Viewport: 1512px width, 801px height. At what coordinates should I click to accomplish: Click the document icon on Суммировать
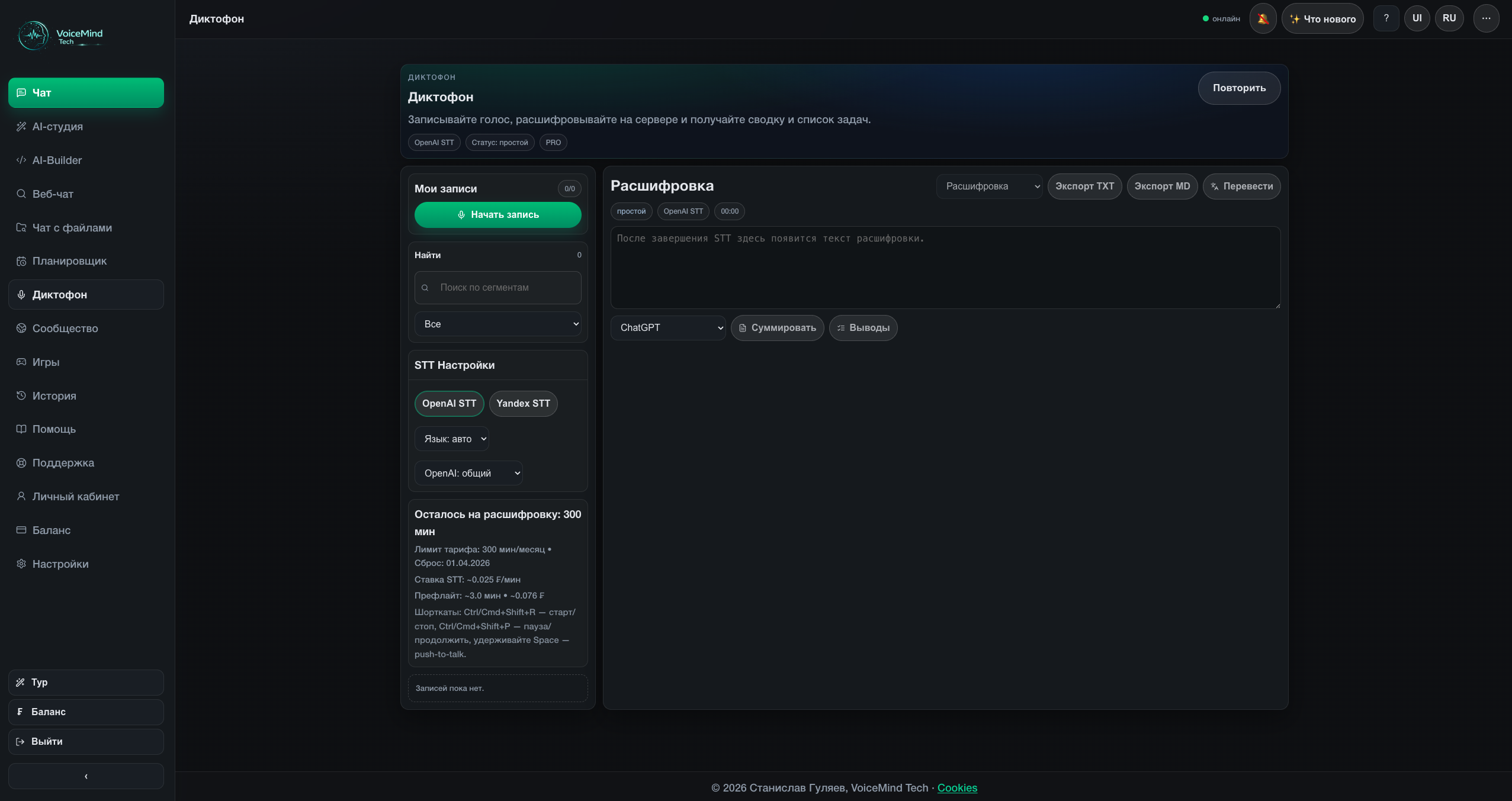coord(742,328)
